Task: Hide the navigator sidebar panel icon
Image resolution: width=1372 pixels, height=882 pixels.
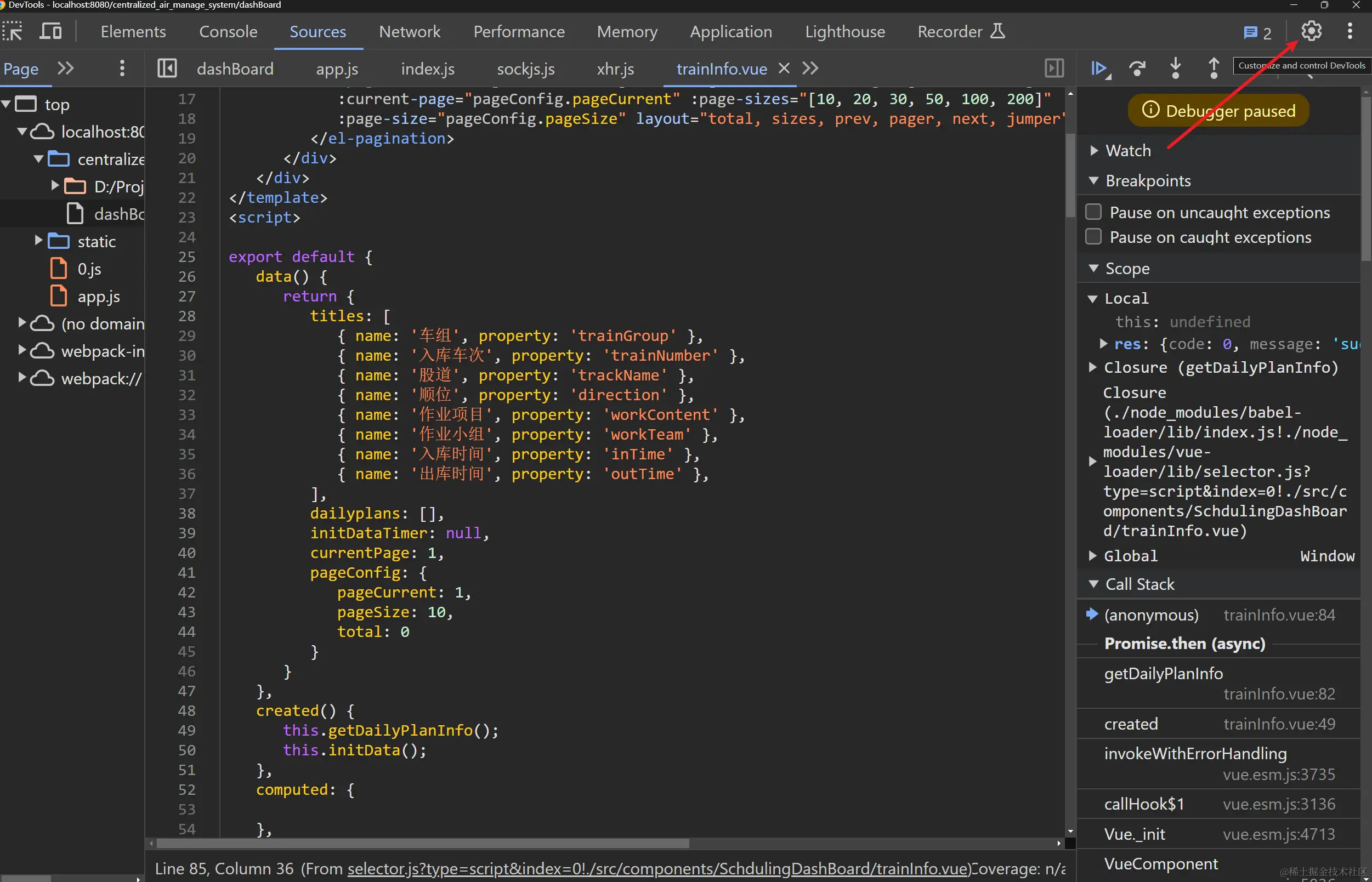Action: (167, 69)
